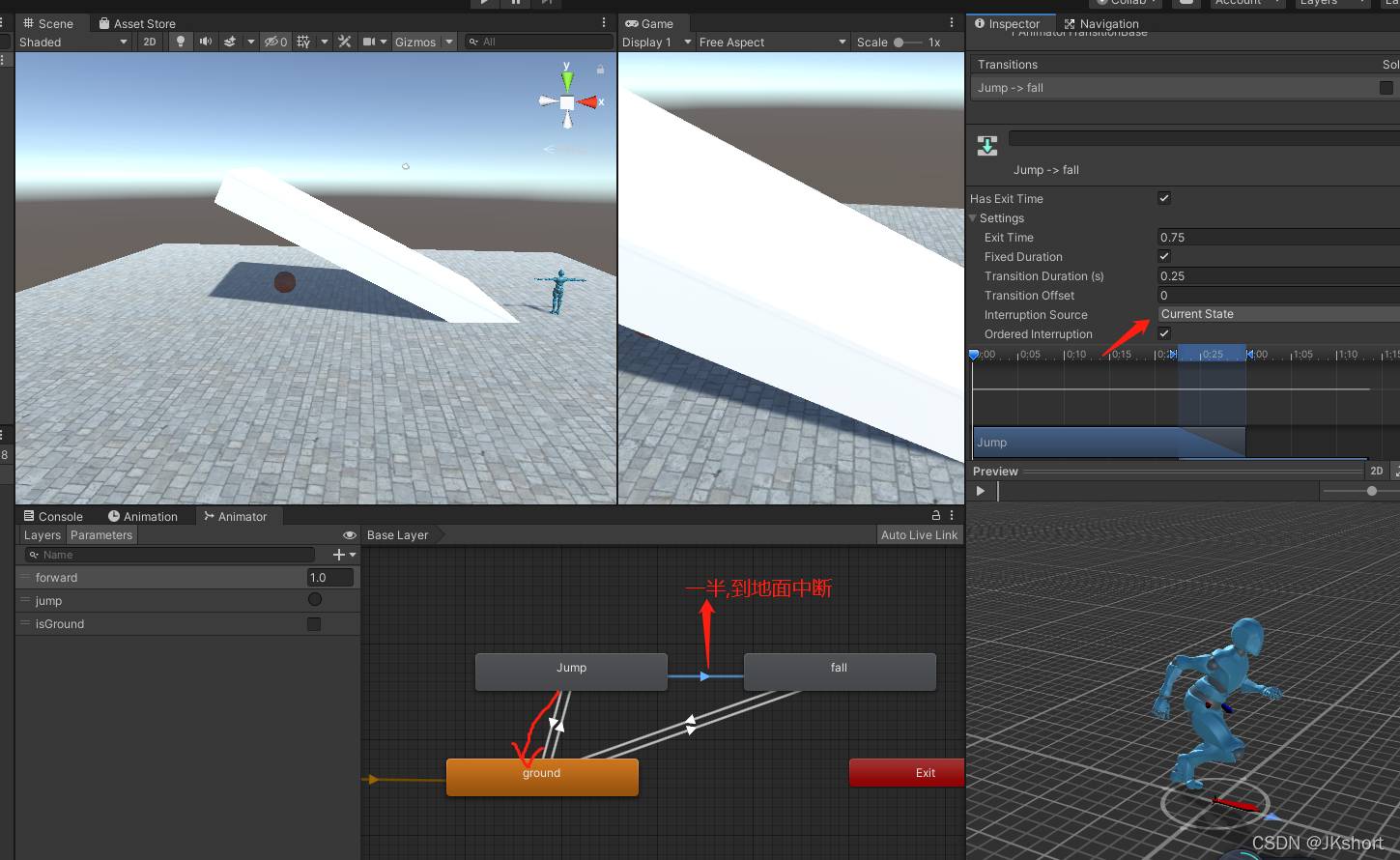The height and width of the screenshot is (860, 1400).
Task: Click Base Layer breadcrumb
Action: click(x=398, y=535)
